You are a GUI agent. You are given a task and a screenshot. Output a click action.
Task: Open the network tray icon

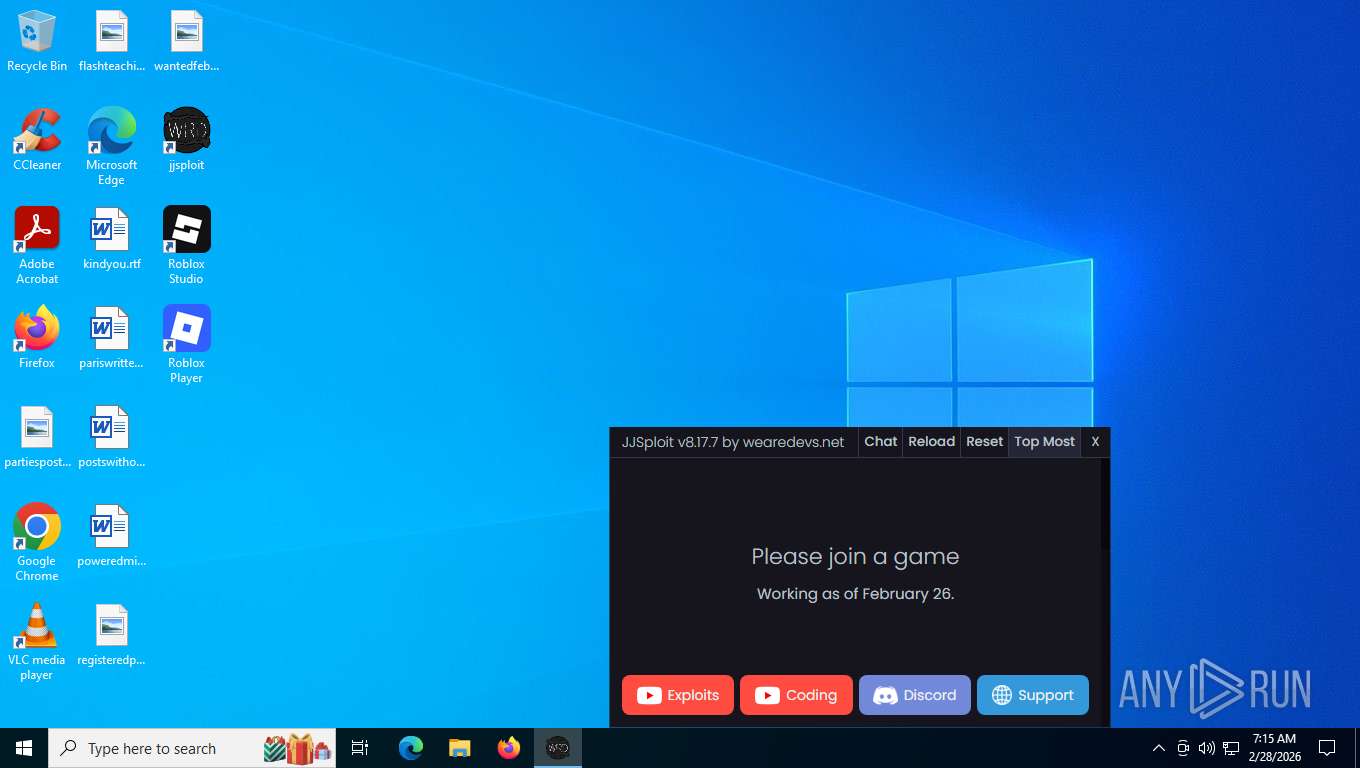tap(1231, 748)
